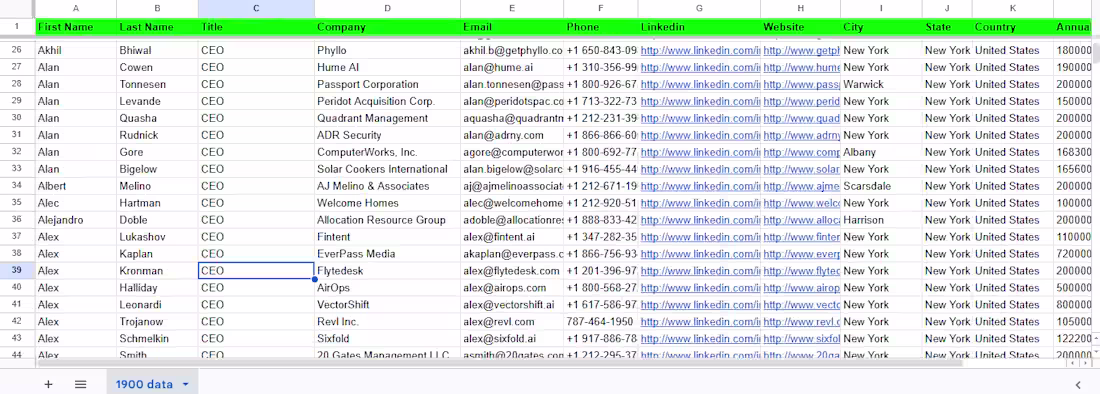Select the EverPass Media cell
The width and height of the screenshot is (1100, 394).
[x=387, y=254]
